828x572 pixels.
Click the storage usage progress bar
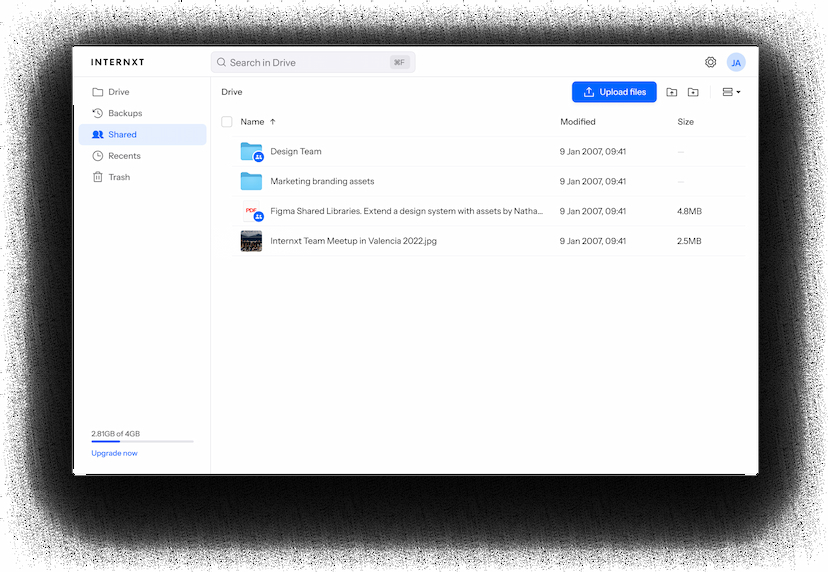(x=142, y=441)
